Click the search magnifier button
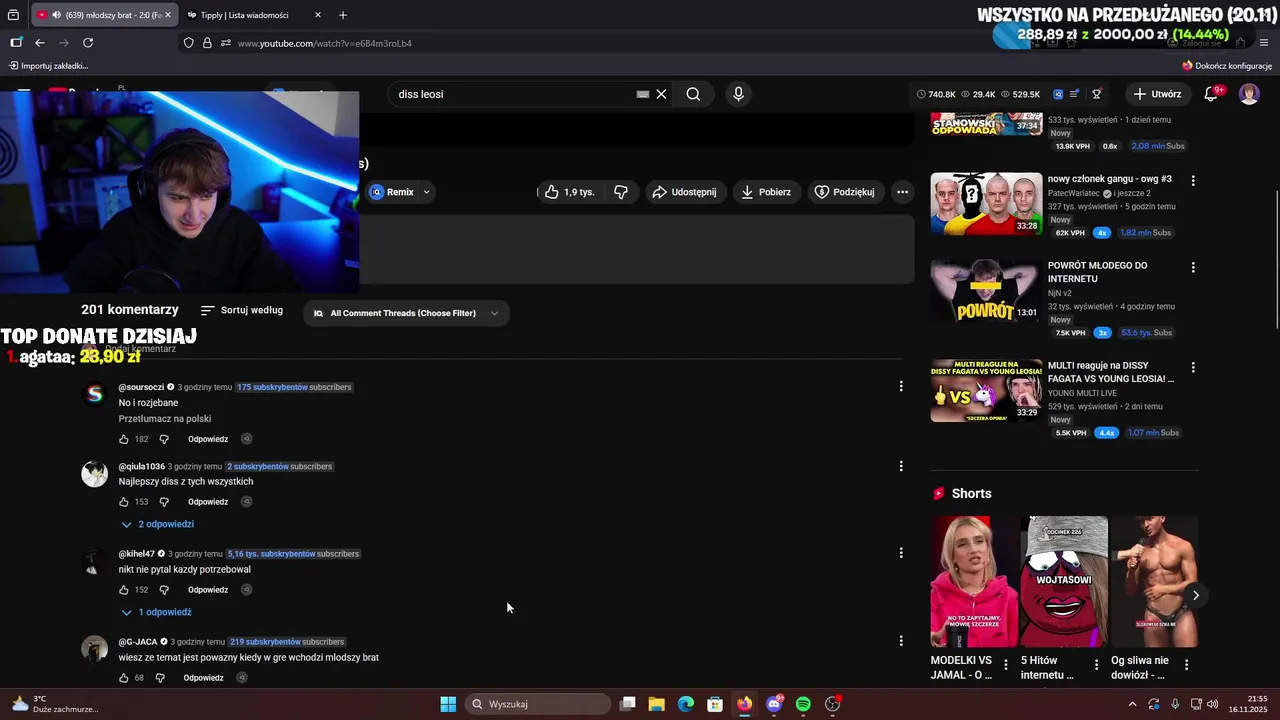 click(x=693, y=94)
